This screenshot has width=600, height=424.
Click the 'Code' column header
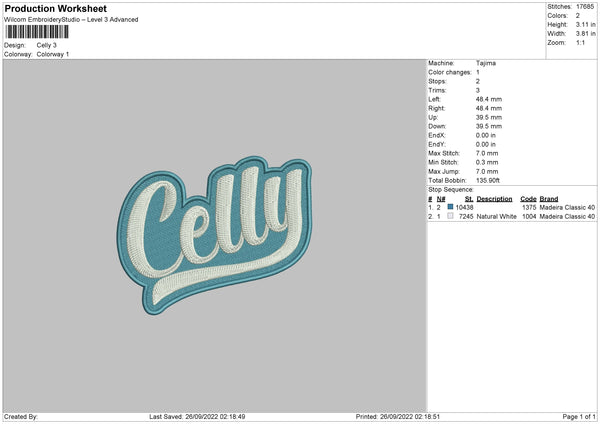point(528,199)
